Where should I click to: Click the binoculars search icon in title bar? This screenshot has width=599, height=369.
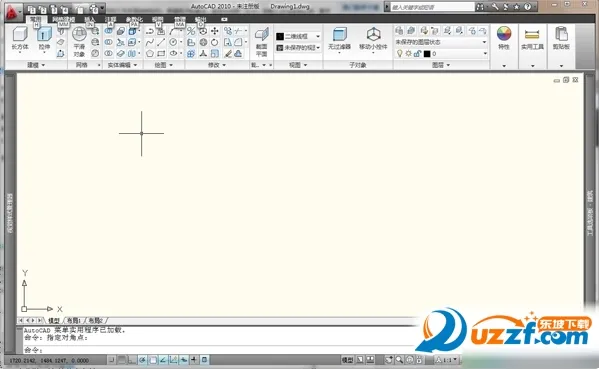point(480,6)
